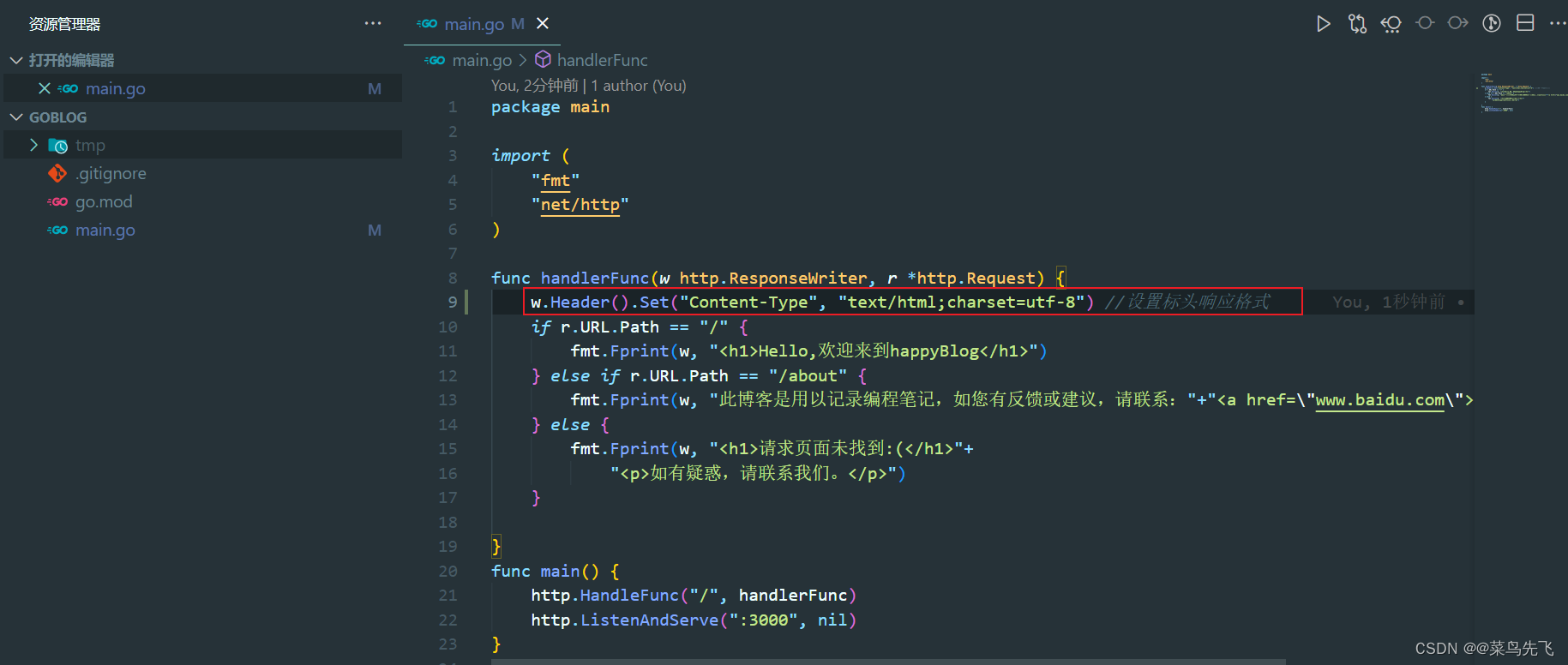
Task: Click handlerFunc function name on line 8
Action: coord(595,278)
